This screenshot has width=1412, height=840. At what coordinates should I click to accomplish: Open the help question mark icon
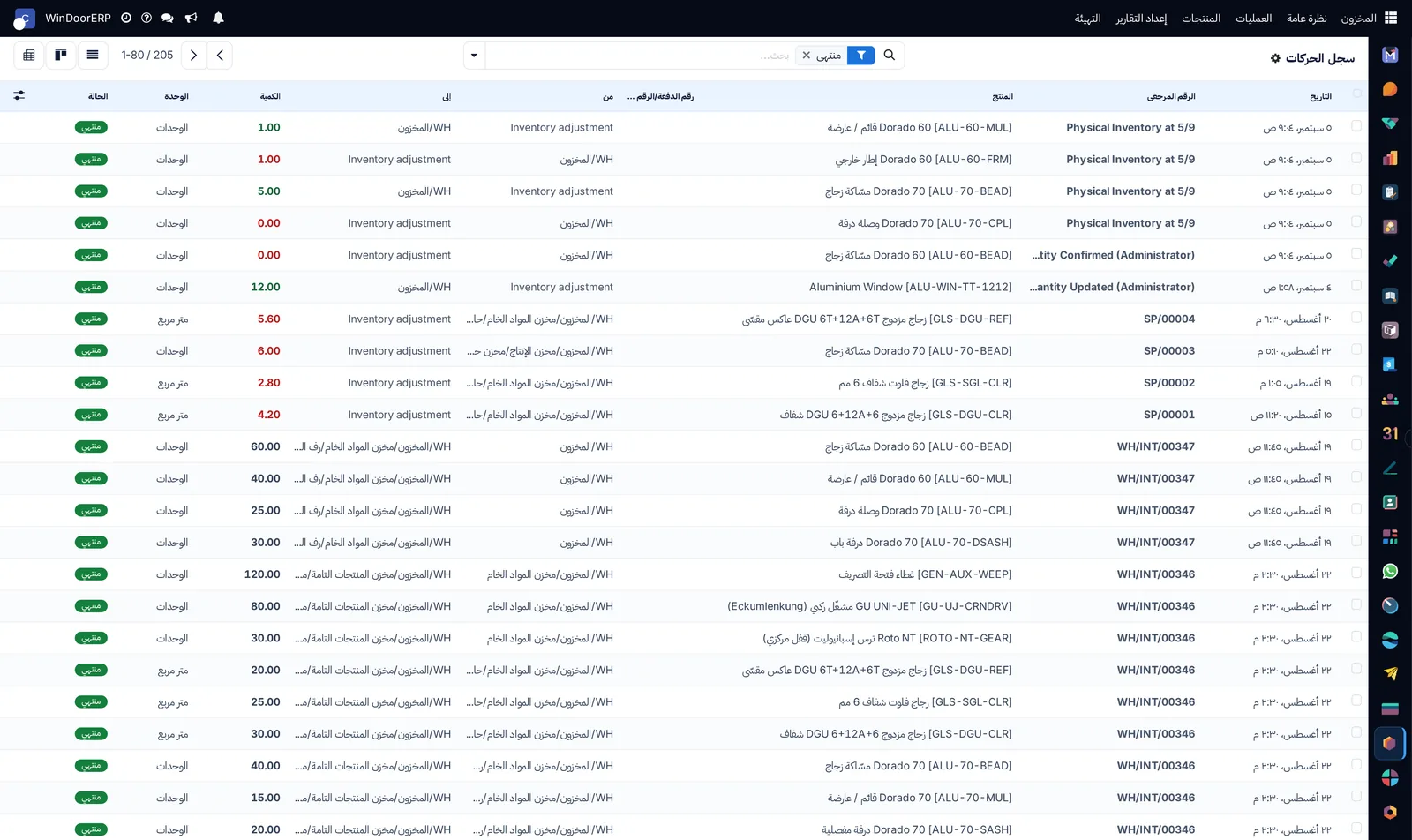pyautogui.click(x=146, y=18)
